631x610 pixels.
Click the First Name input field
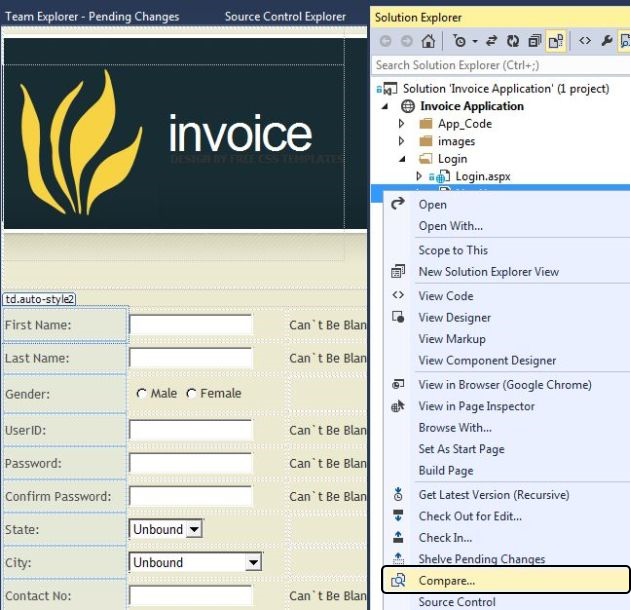click(x=190, y=324)
